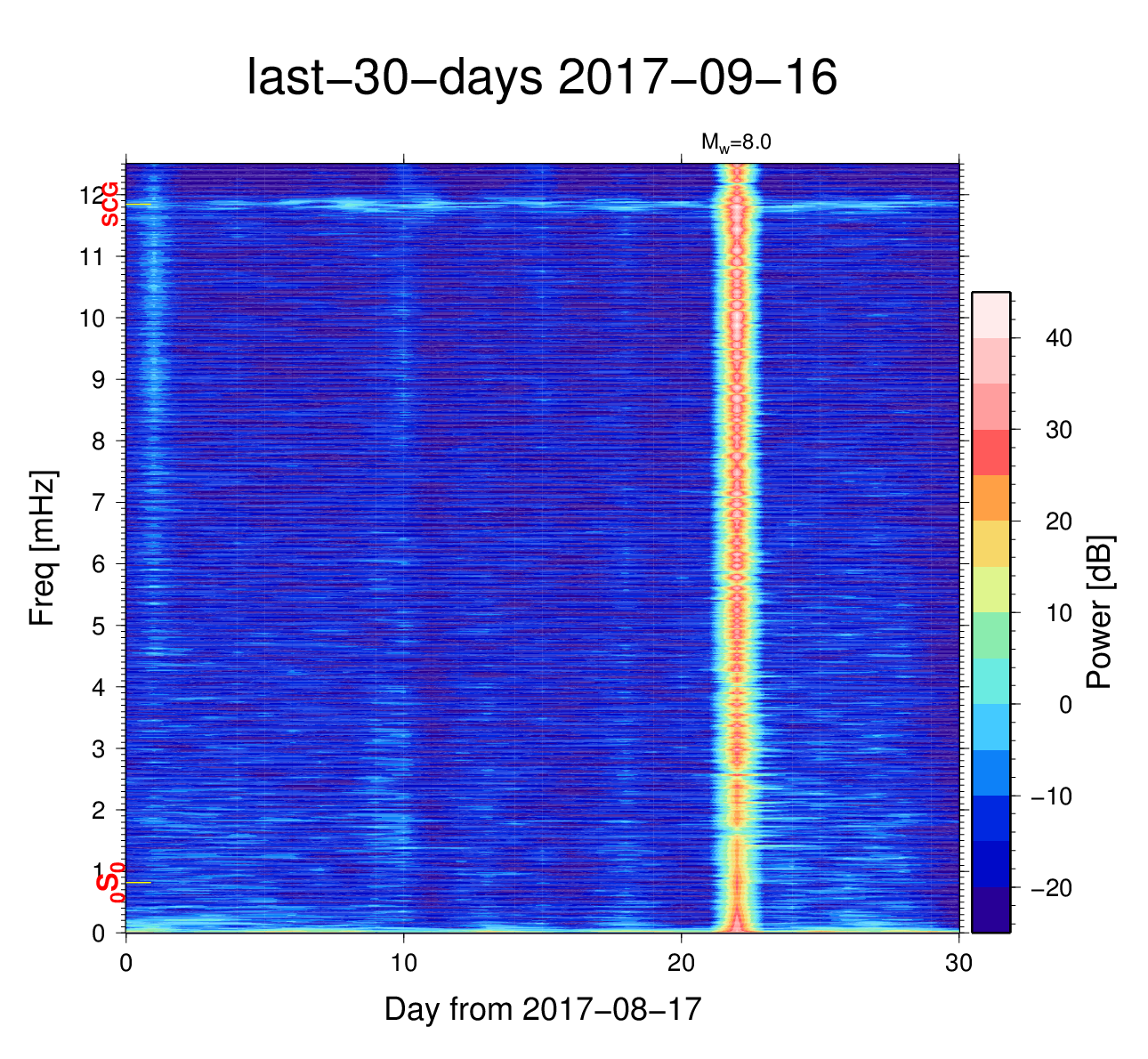Click the Power [dB] colorbar label

pyautogui.click(x=1100, y=612)
